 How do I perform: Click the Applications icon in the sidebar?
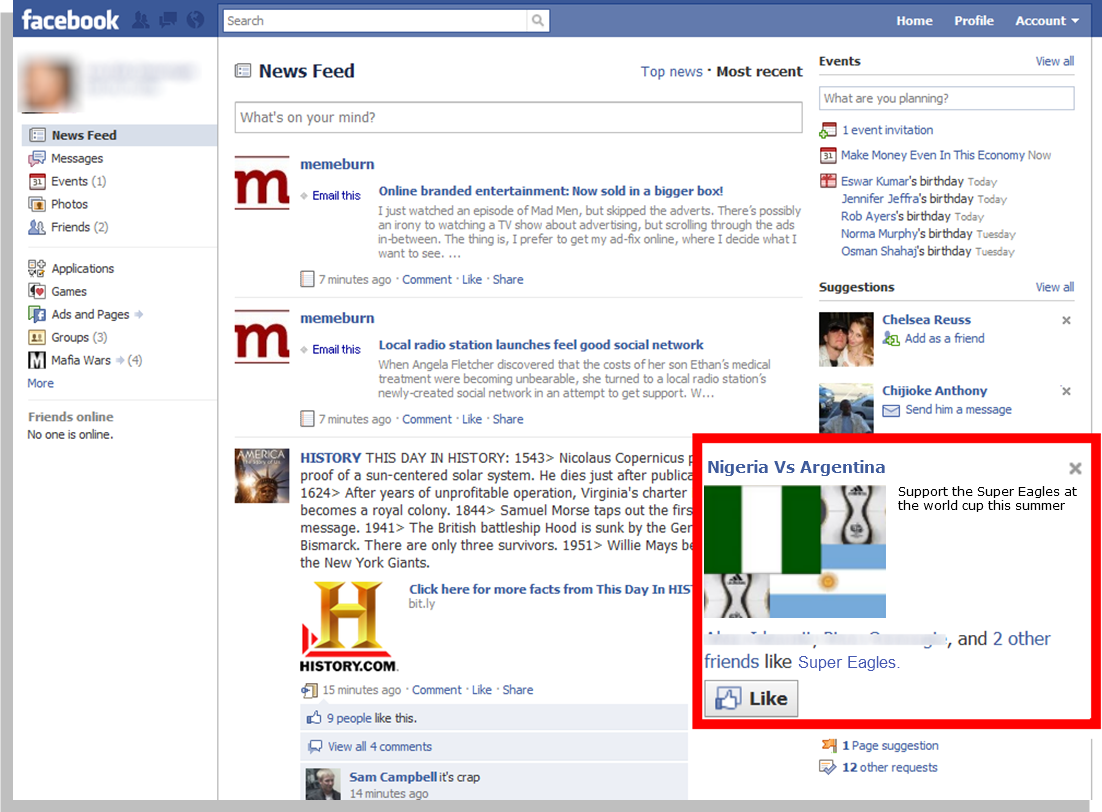pyautogui.click(x=37, y=268)
